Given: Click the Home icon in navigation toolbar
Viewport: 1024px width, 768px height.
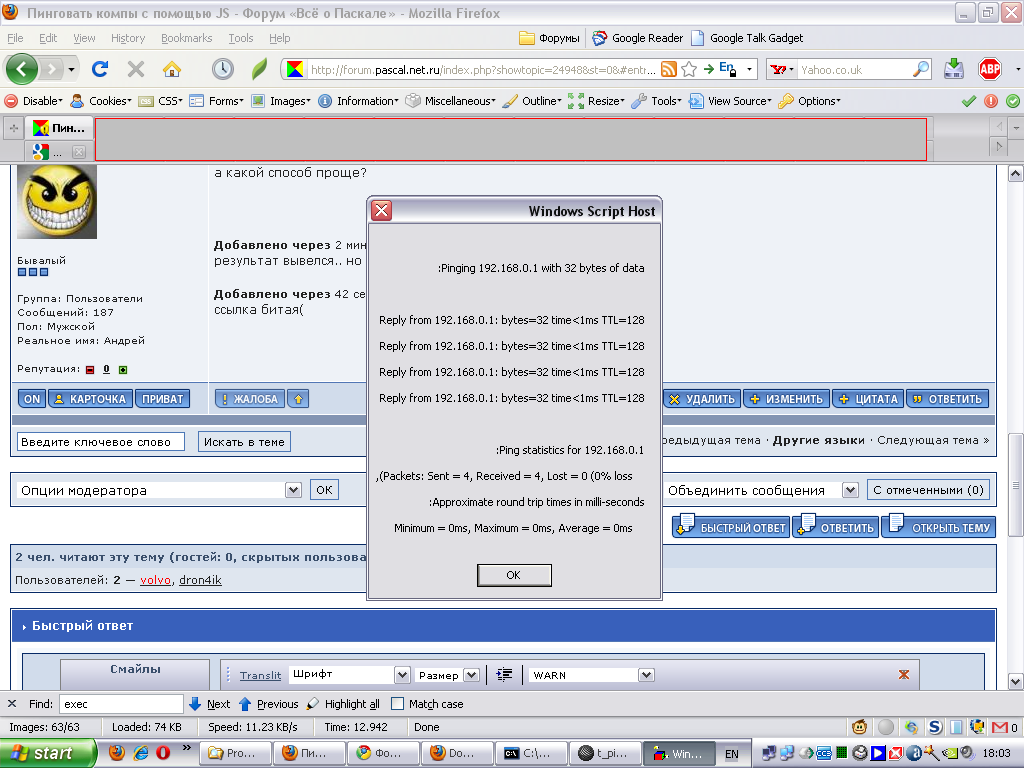Looking at the screenshot, I should [x=172, y=69].
